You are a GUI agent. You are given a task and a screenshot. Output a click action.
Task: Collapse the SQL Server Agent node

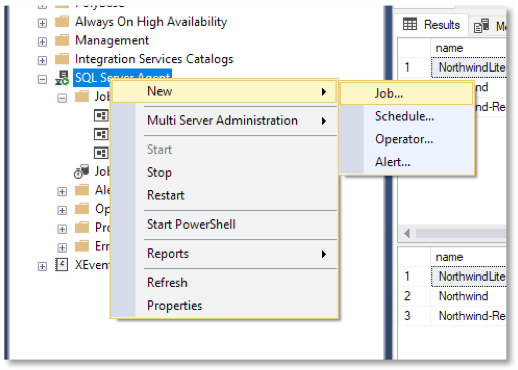pos(42,80)
